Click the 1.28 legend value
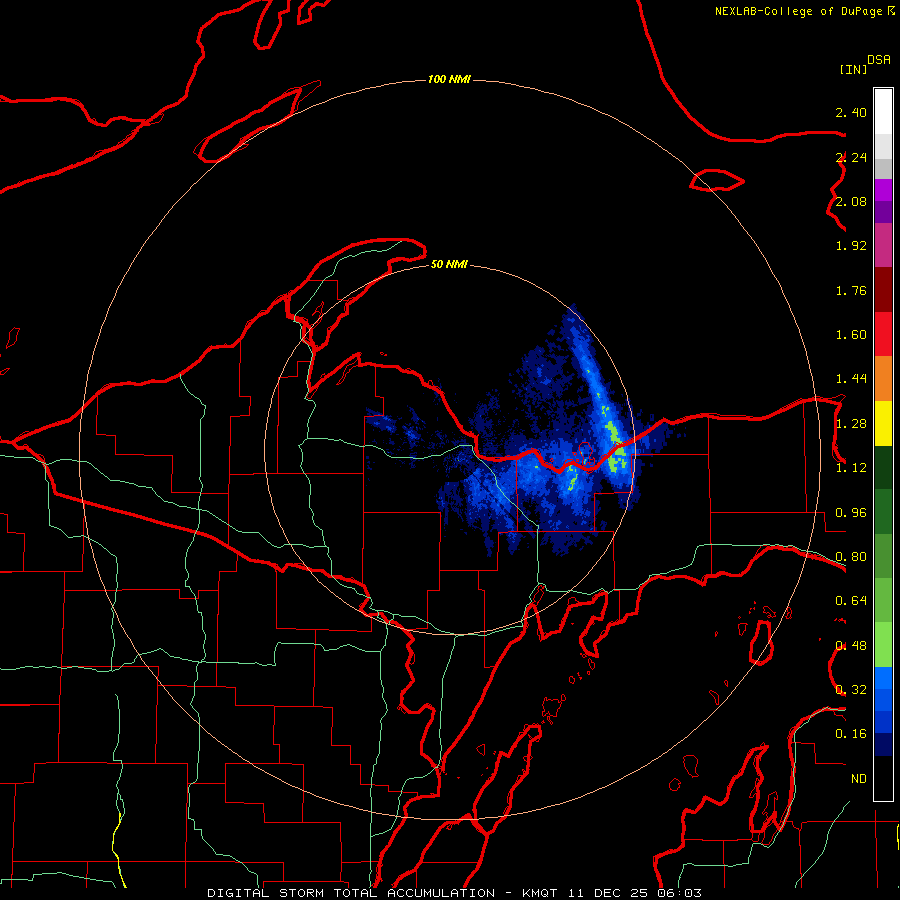 coord(851,424)
